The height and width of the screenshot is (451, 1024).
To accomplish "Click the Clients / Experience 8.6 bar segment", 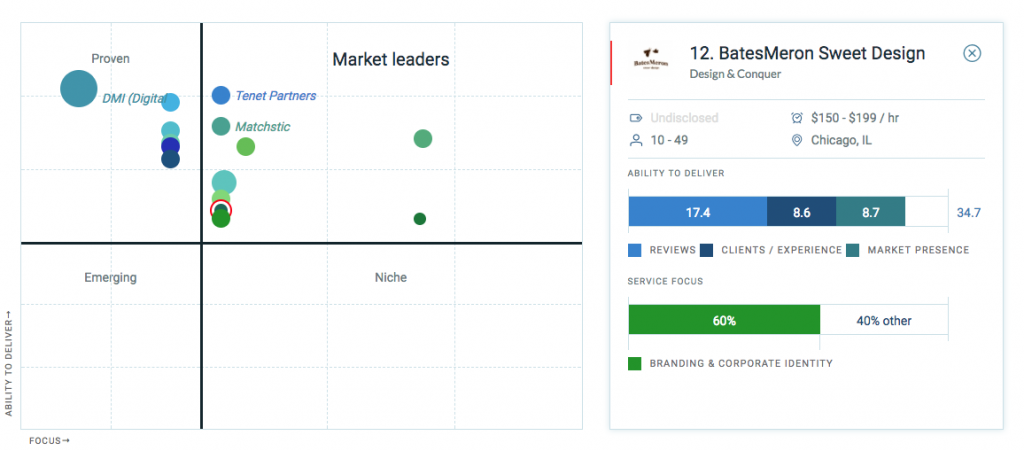I will (x=801, y=213).
